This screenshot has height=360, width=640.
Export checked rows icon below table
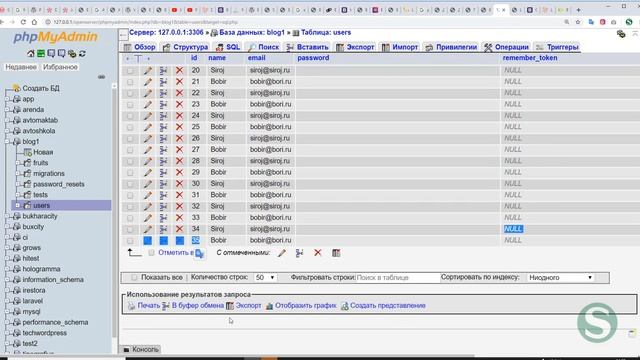[x=336, y=253]
